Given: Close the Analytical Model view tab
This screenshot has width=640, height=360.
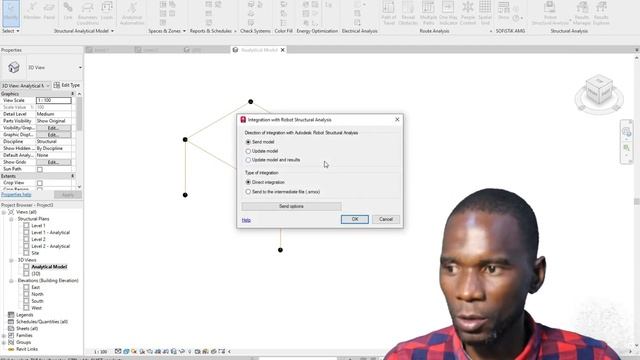Looking at the screenshot, I should tap(282, 50).
